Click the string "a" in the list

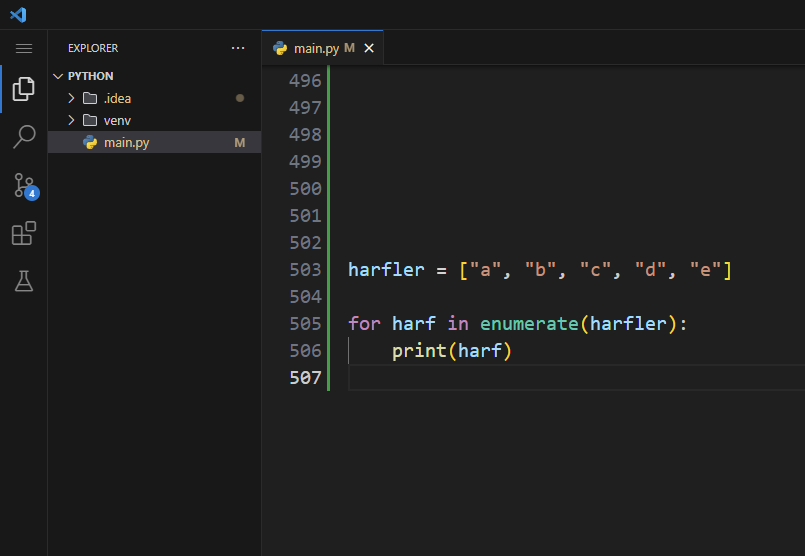tap(485, 270)
